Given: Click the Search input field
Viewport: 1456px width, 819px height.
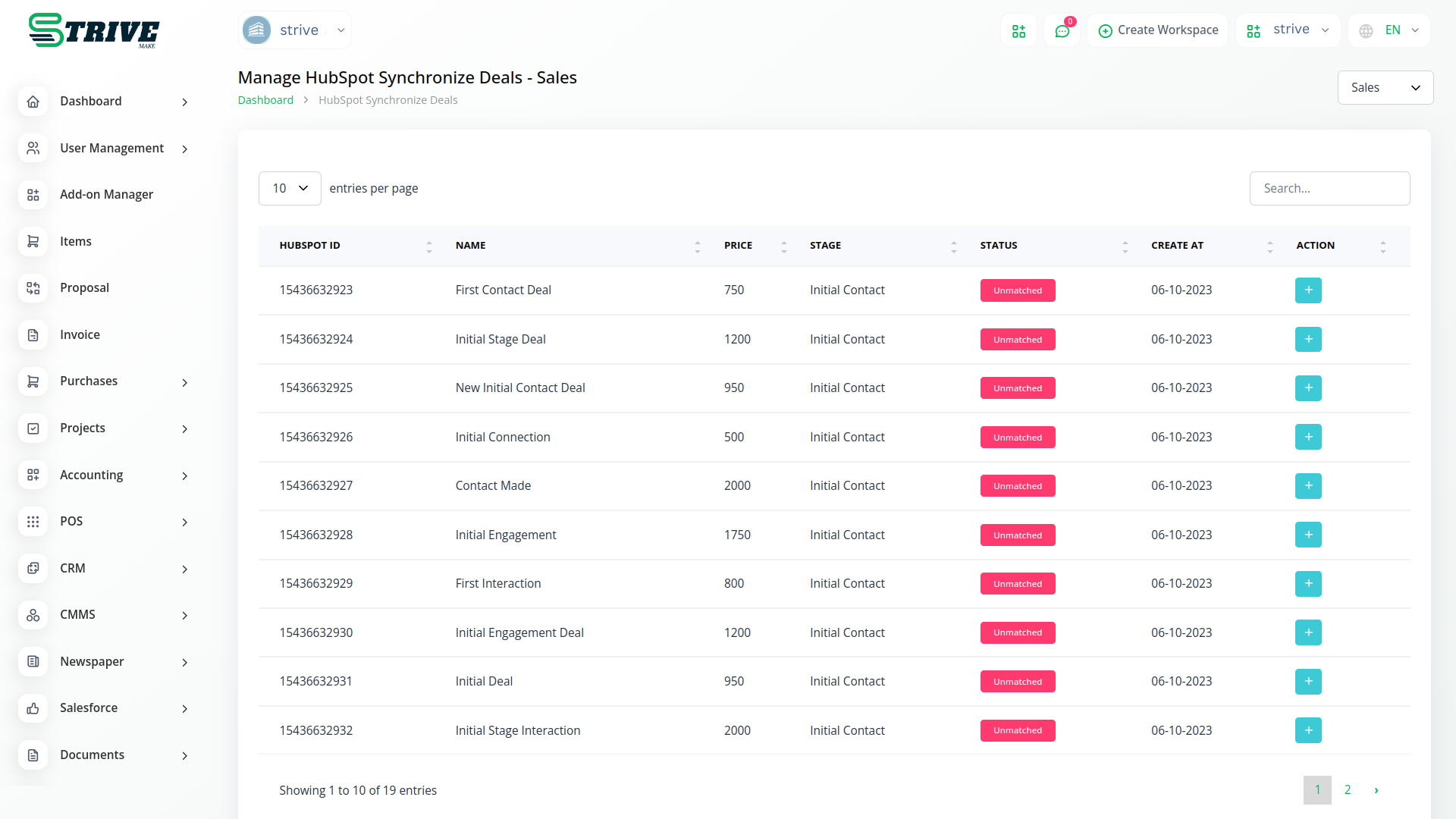Looking at the screenshot, I should click(1329, 188).
